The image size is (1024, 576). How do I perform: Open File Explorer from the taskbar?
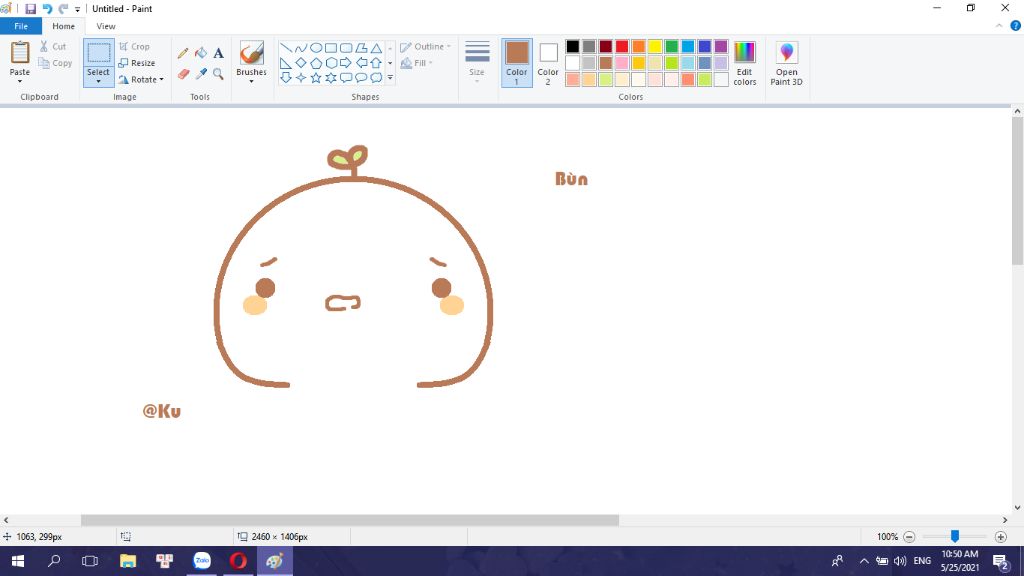tap(127, 561)
